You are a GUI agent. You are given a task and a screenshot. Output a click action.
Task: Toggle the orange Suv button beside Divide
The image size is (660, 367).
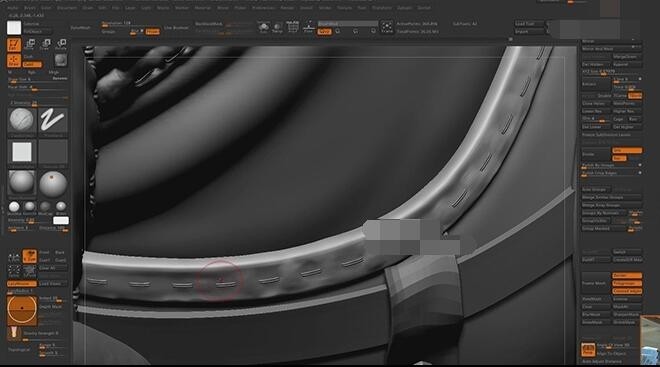click(x=619, y=158)
